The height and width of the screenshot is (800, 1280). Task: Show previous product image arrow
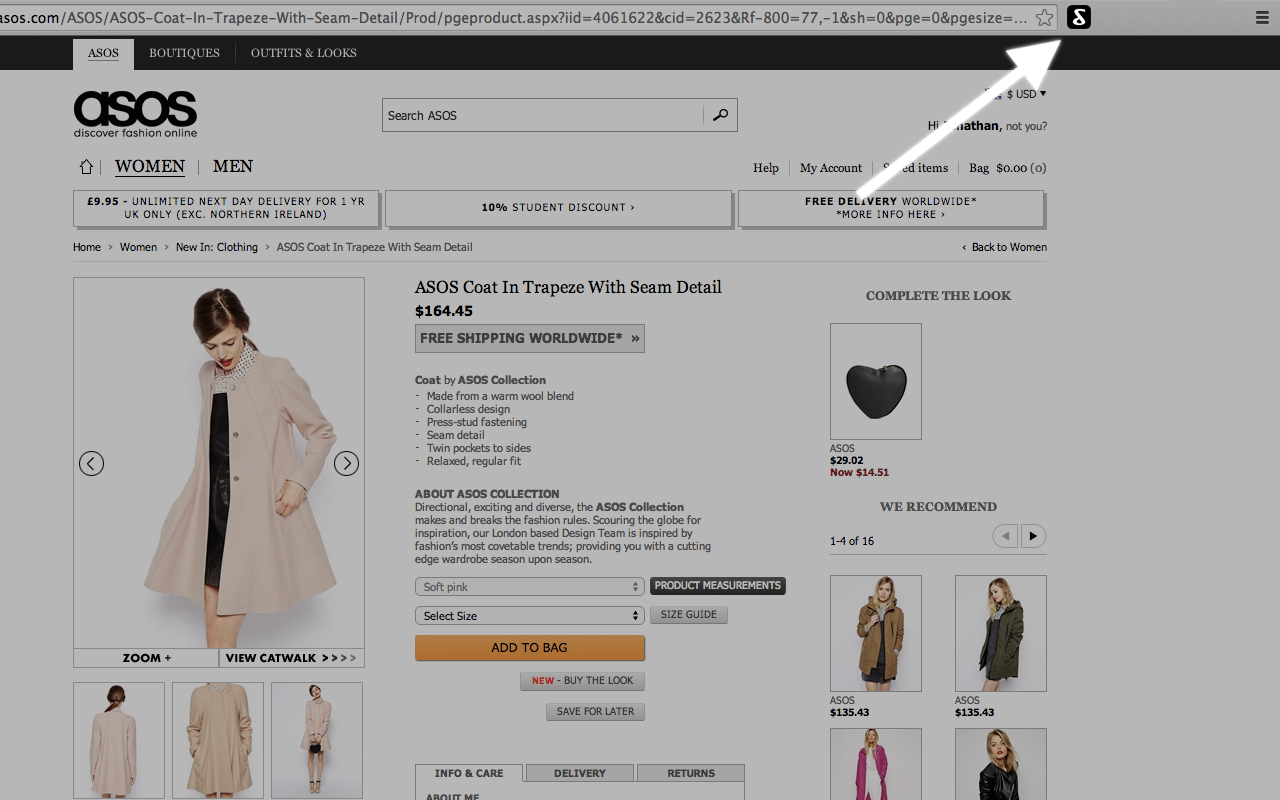pos(91,463)
